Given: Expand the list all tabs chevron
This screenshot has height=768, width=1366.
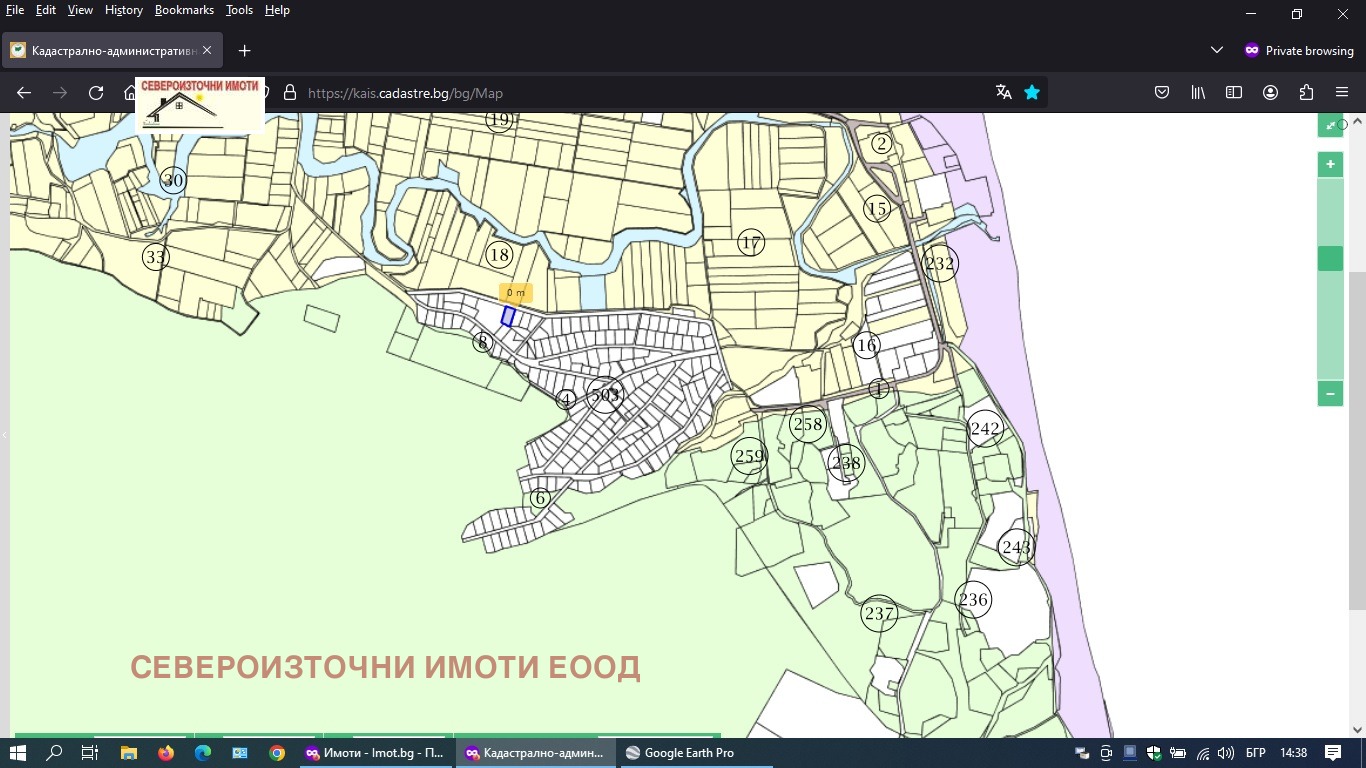Looking at the screenshot, I should tap(1217, 50).
